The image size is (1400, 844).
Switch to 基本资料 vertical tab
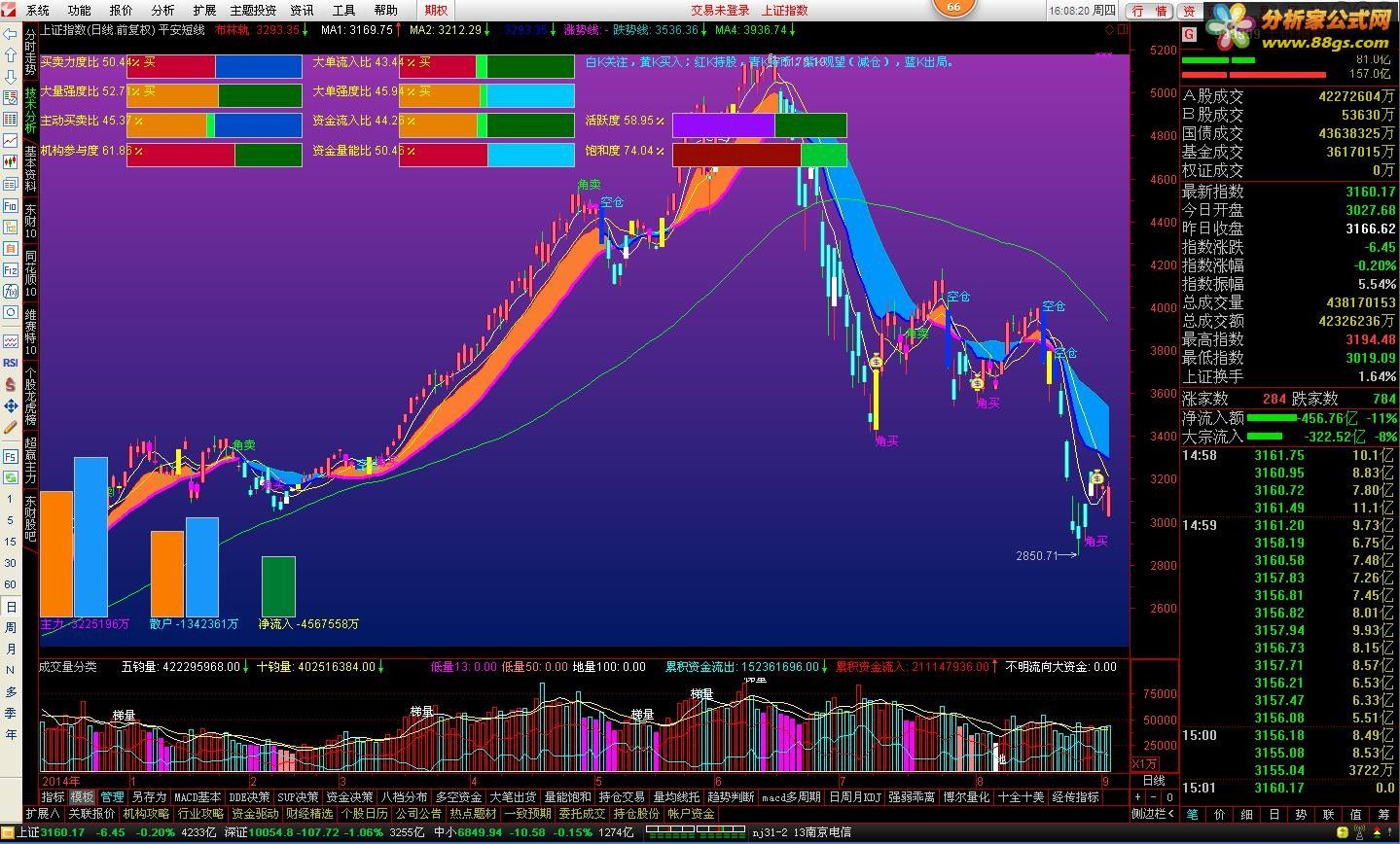click(30, 169)
